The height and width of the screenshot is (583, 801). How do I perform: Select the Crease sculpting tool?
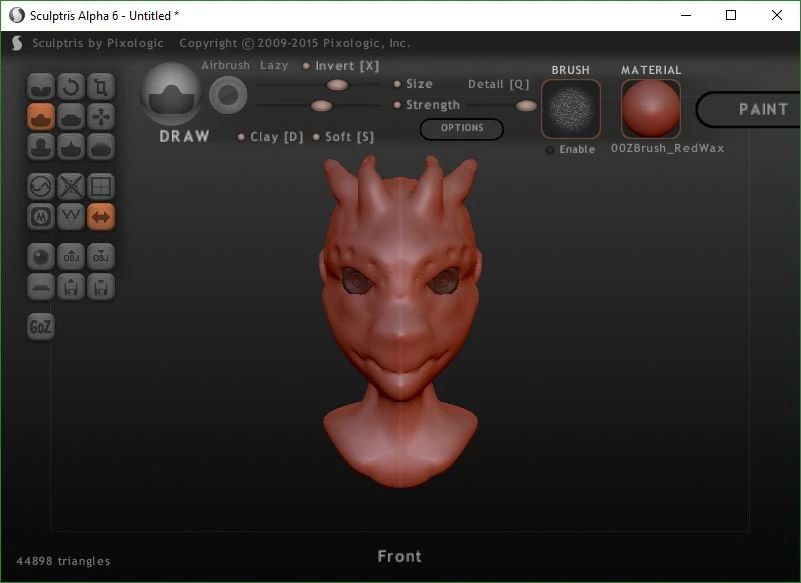(40, 86)
